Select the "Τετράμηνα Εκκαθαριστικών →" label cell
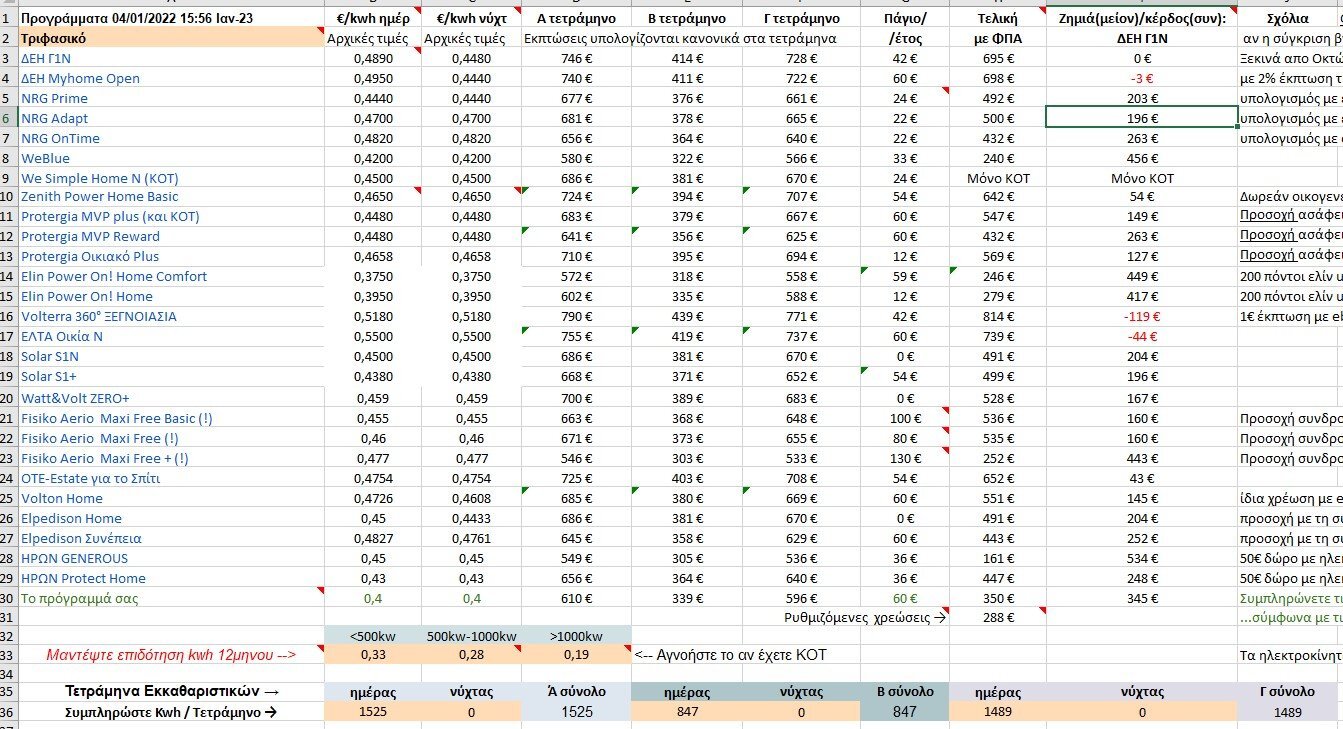1343x729 pixels. 170,691
